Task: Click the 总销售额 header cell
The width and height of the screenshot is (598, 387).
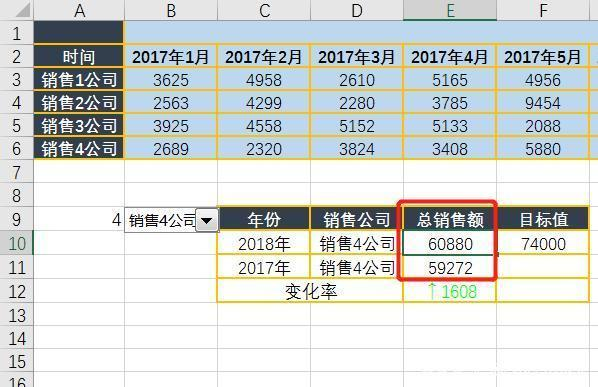Action: pos(450,219)
